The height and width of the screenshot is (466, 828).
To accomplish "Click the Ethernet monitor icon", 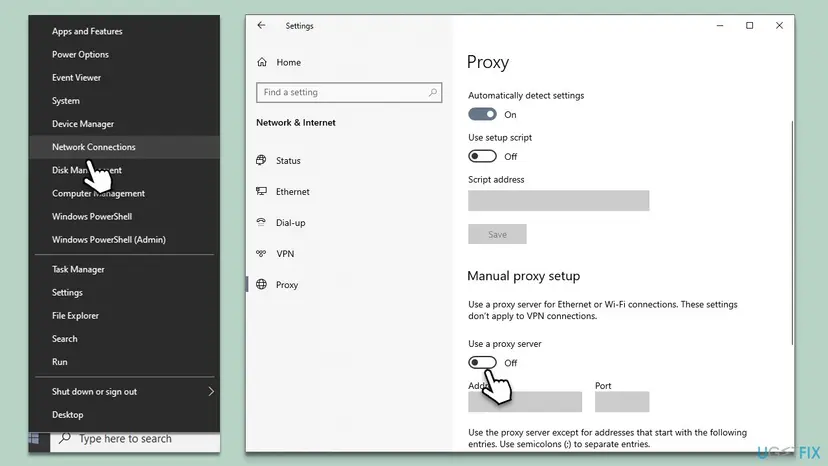I will coord(261,191).
